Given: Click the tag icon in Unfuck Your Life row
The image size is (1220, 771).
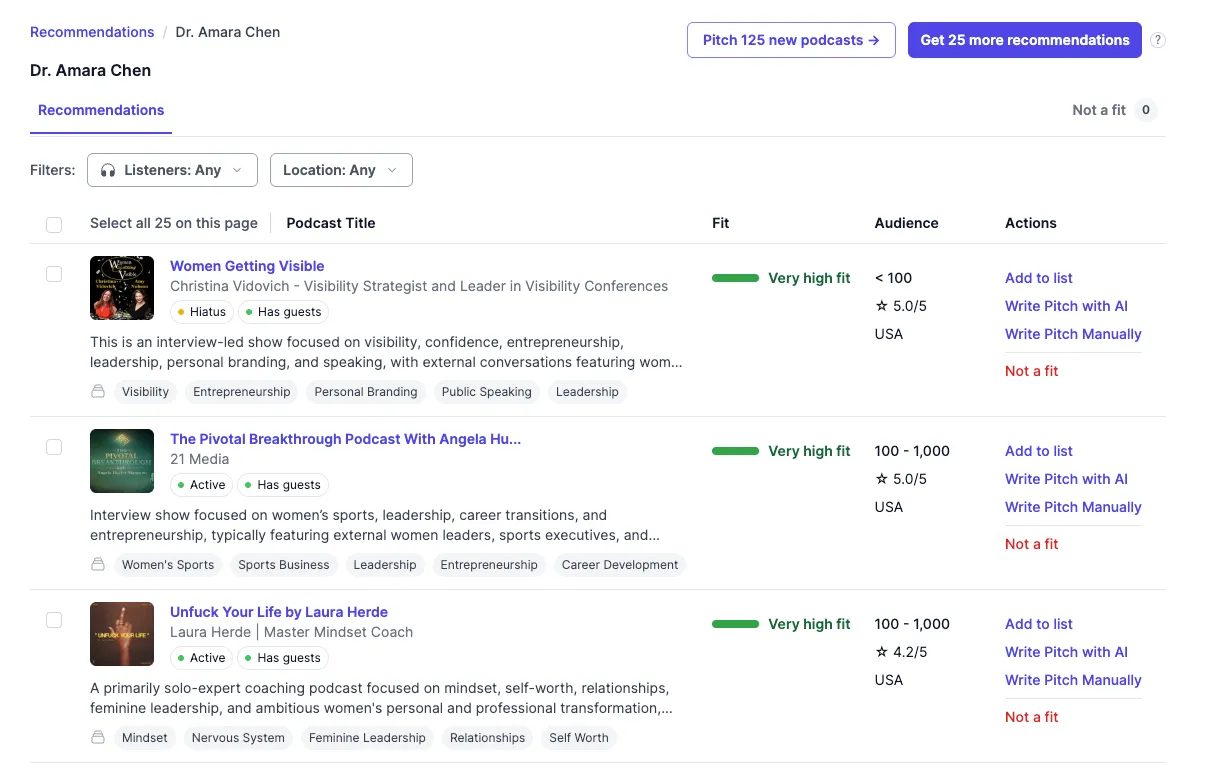Looking at the screenshot, I should click(x=98, y=738).
